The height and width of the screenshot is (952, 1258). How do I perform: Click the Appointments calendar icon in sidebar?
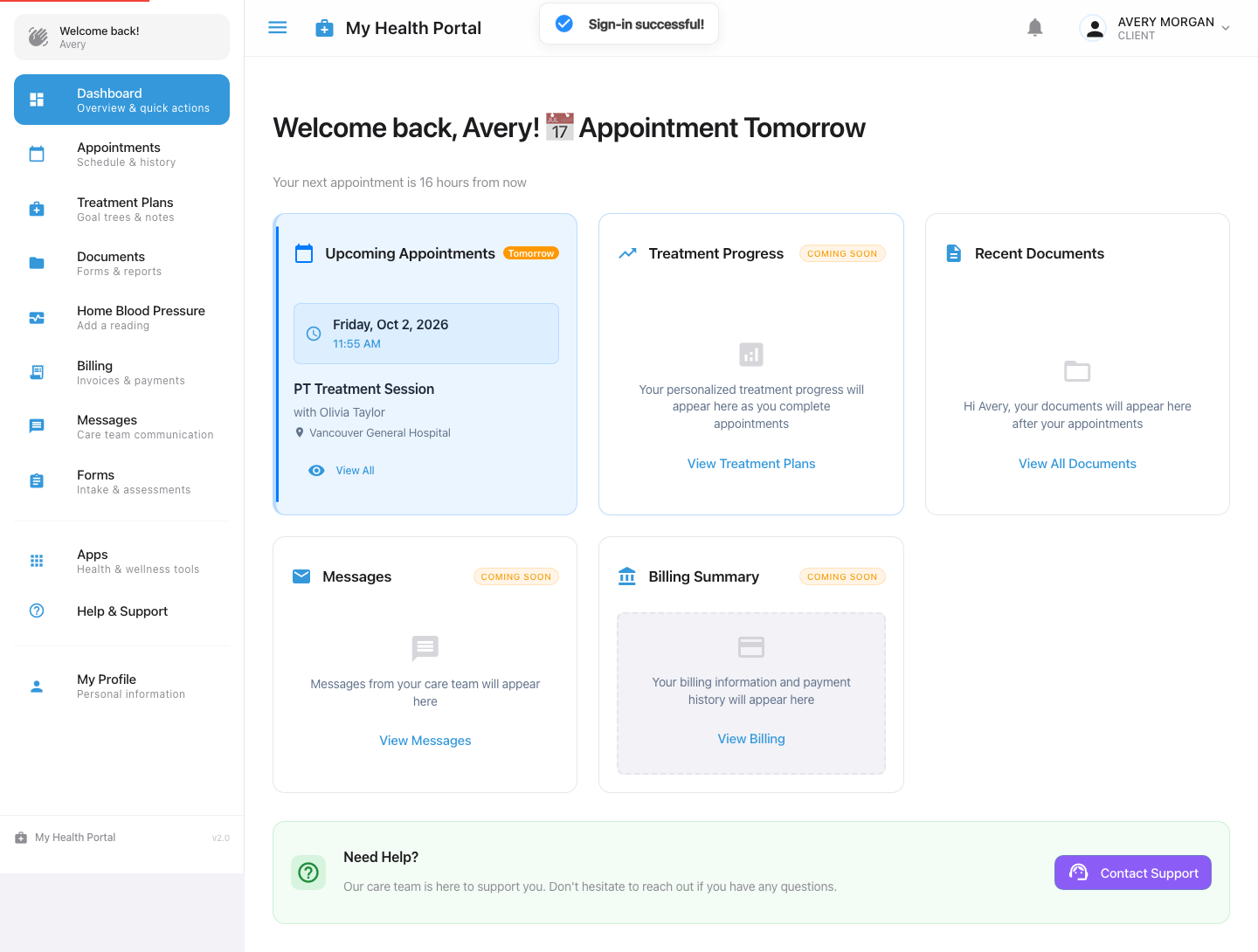pos(37,155)
